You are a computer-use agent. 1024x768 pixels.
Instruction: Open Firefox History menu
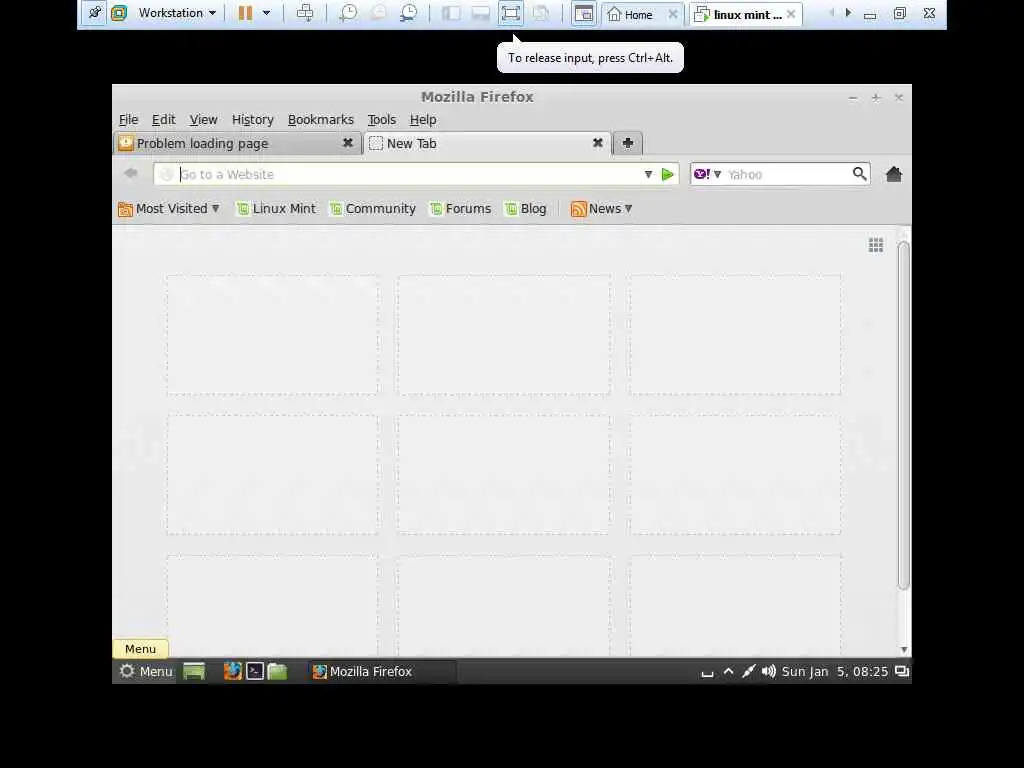coord(253,120)
